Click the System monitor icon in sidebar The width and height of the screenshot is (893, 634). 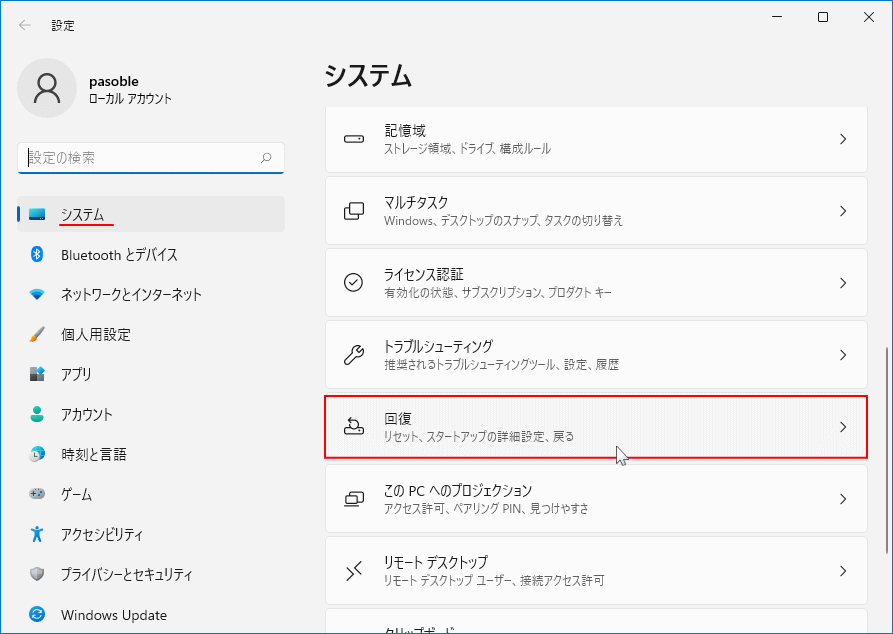tap(37, 215)
